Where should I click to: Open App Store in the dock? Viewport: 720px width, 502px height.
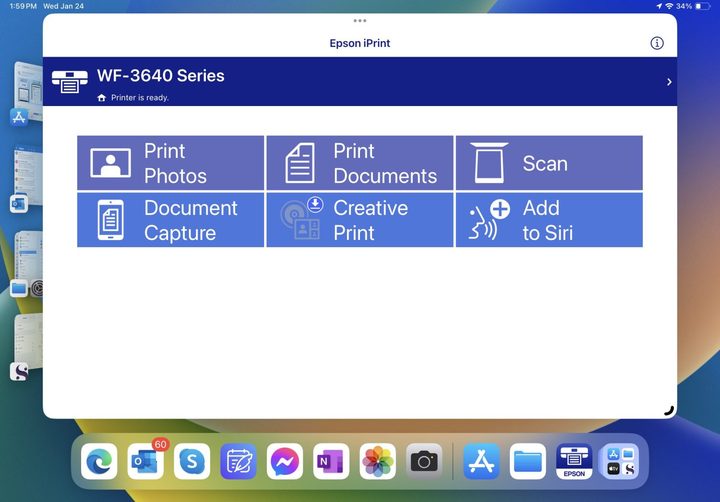pyautogui.click(x=481, y=461)
